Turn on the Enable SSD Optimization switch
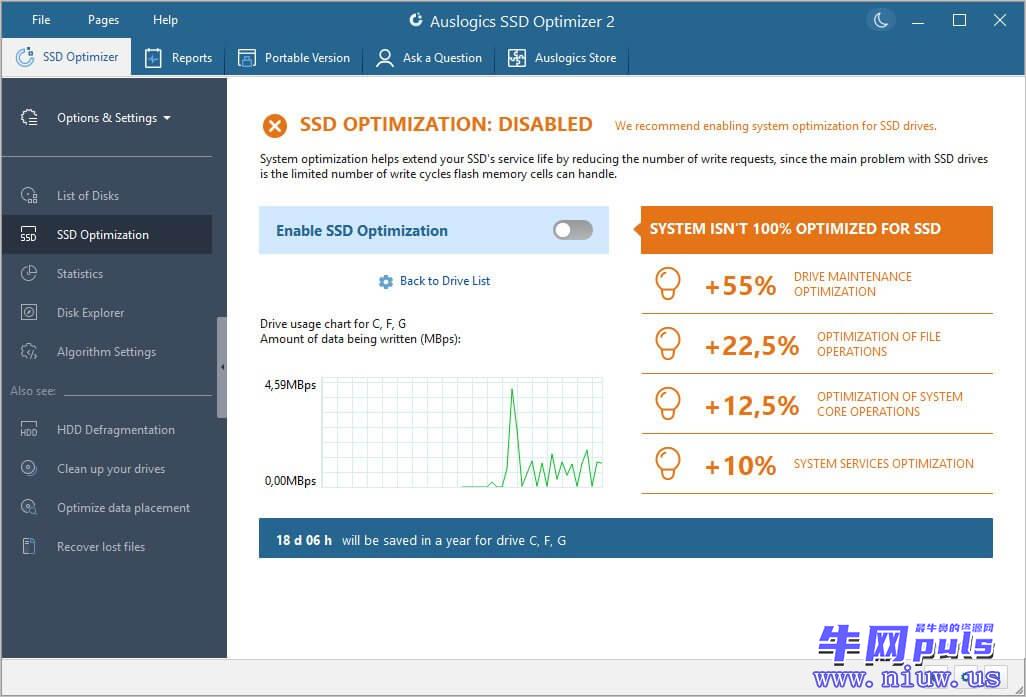1026x697 pixels. [573, 230]
